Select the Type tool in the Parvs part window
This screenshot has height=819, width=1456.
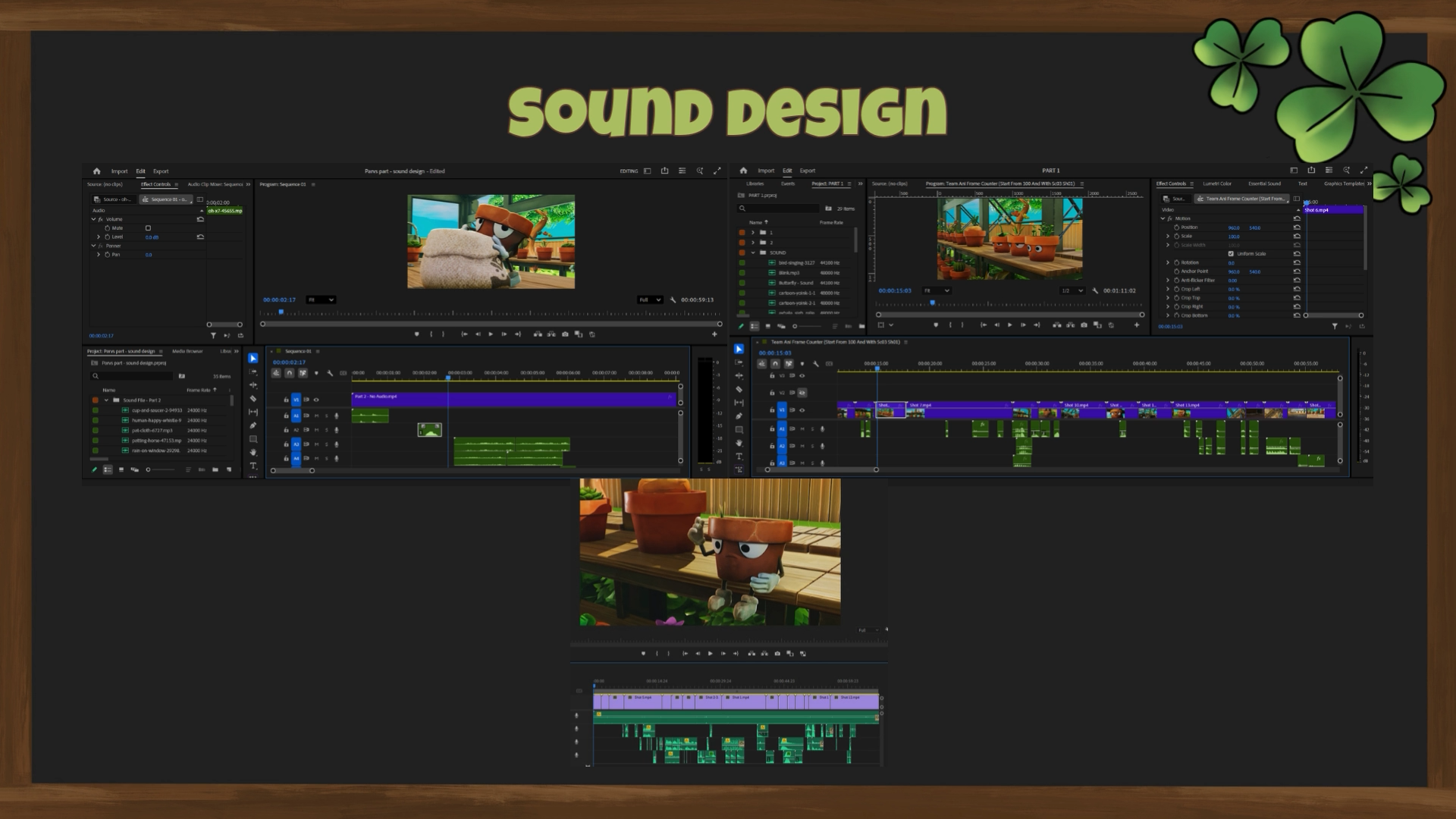pos(253,466)
